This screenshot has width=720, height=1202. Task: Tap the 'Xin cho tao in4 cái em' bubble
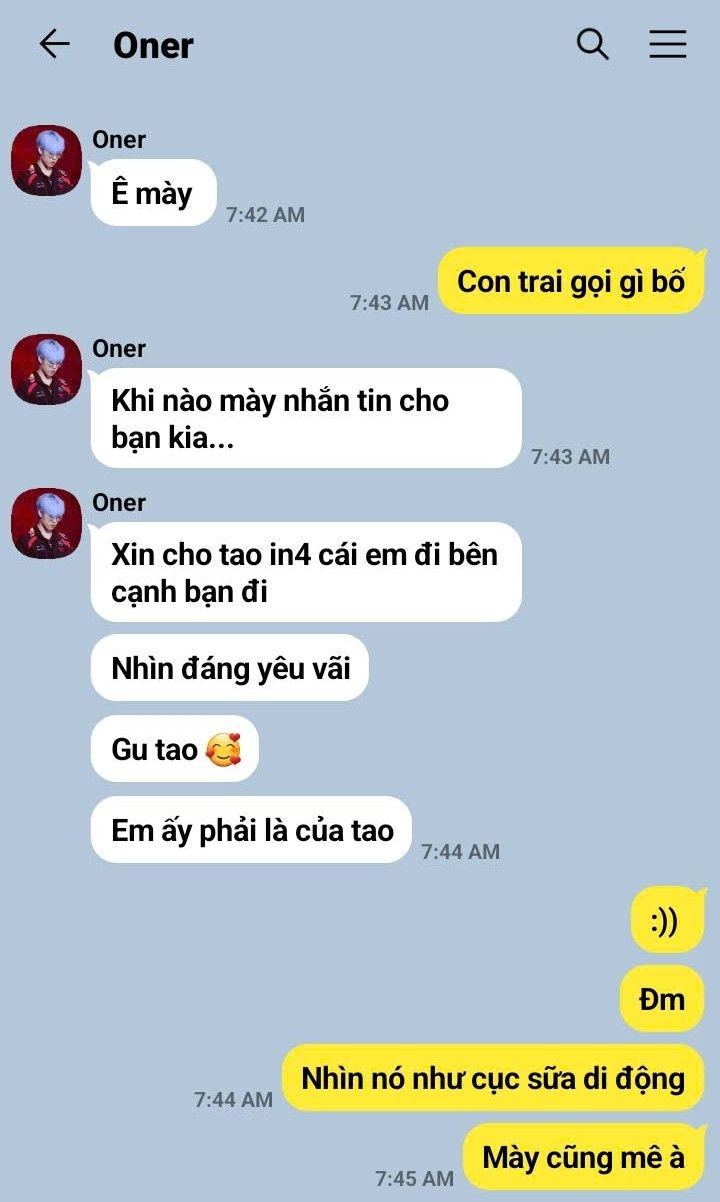pyautogui.click(x=306, y=572)
